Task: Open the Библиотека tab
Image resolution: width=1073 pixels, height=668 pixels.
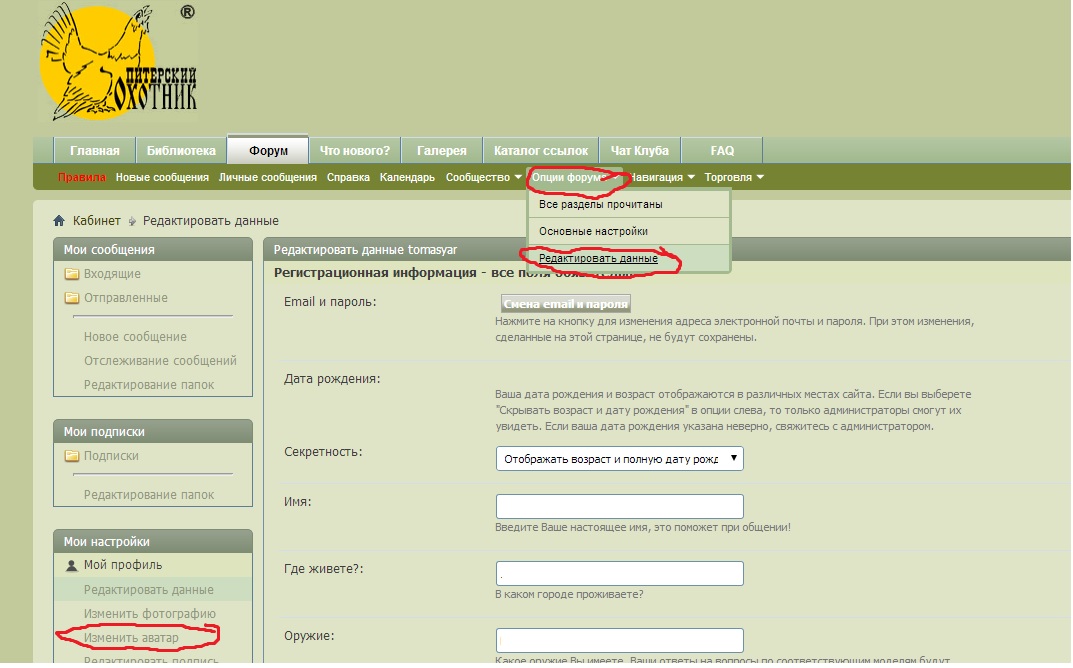Action: click(x=181, y=151)
